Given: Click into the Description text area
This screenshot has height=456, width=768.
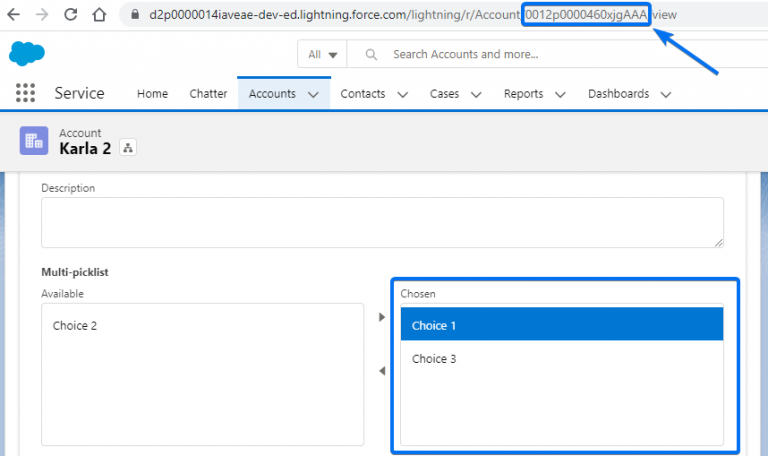Looking at the screenshot, I should coord(383,222).
